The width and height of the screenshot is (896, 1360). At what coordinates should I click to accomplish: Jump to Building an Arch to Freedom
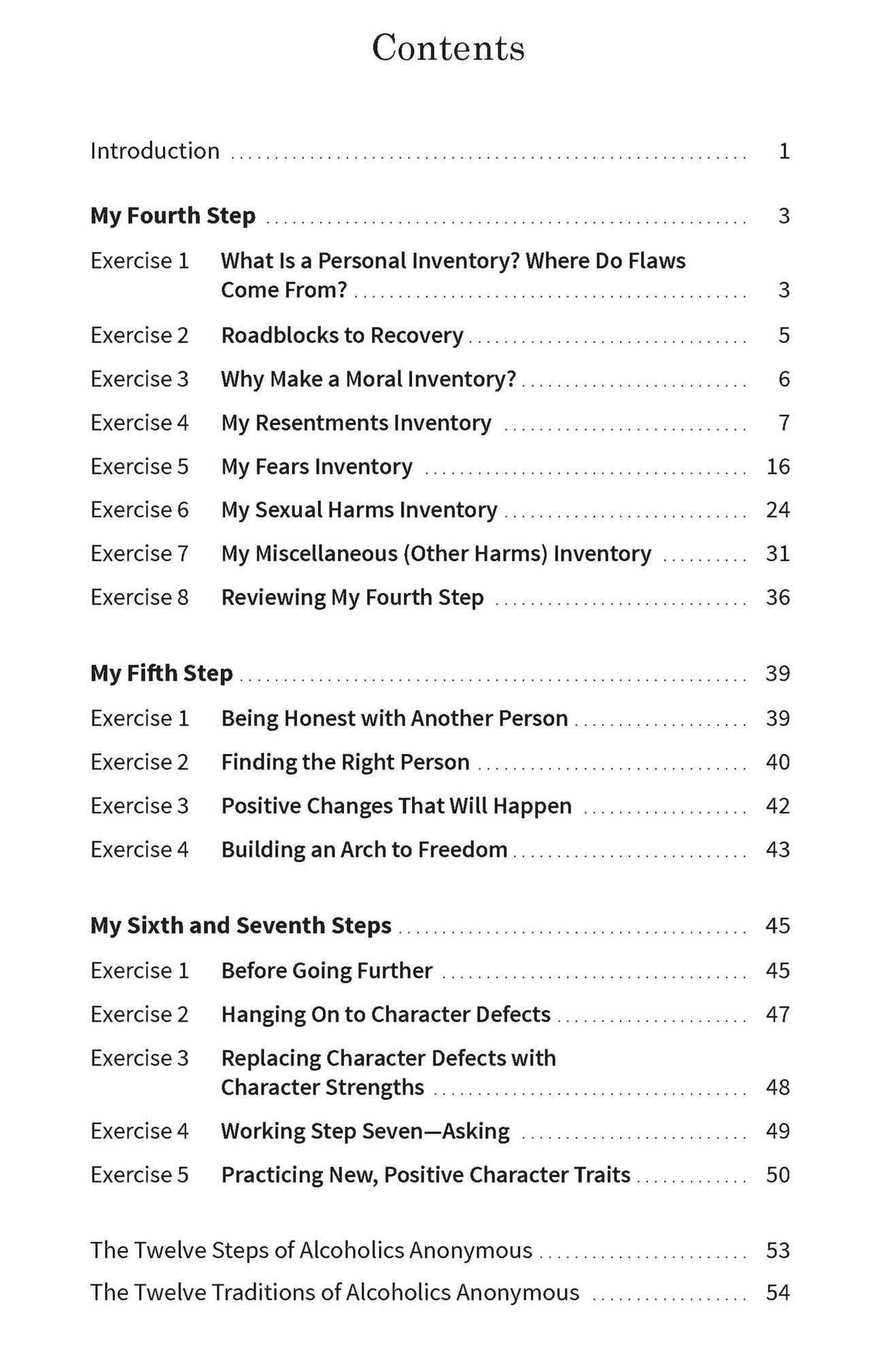[364, 849]
